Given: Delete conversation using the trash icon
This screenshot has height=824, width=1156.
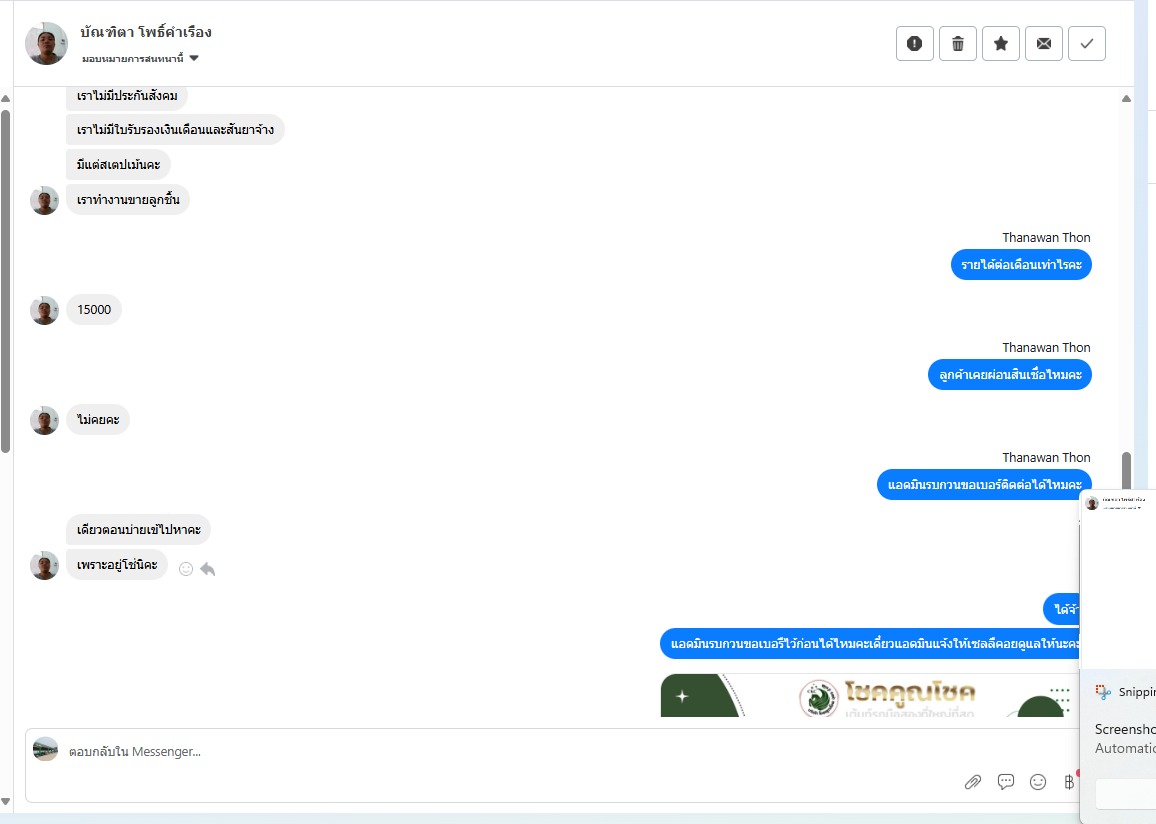Looking at the screenshot, I should 958,43.
